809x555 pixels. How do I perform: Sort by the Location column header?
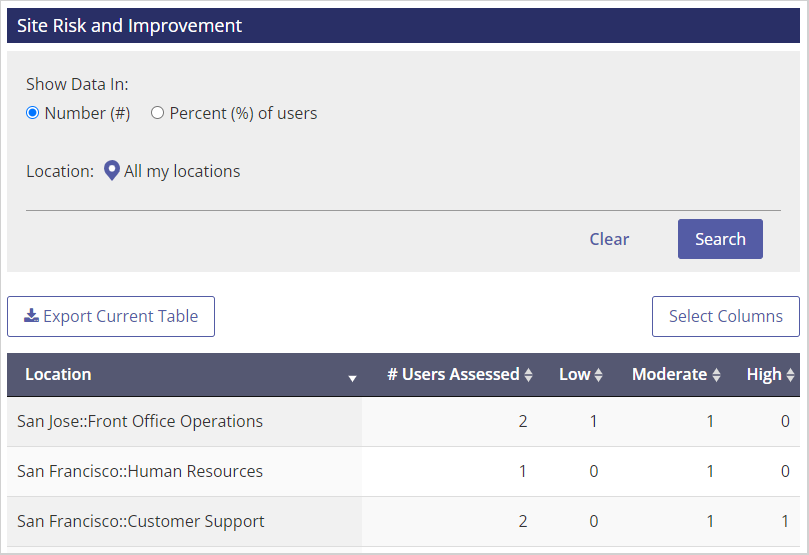[58, 374]
